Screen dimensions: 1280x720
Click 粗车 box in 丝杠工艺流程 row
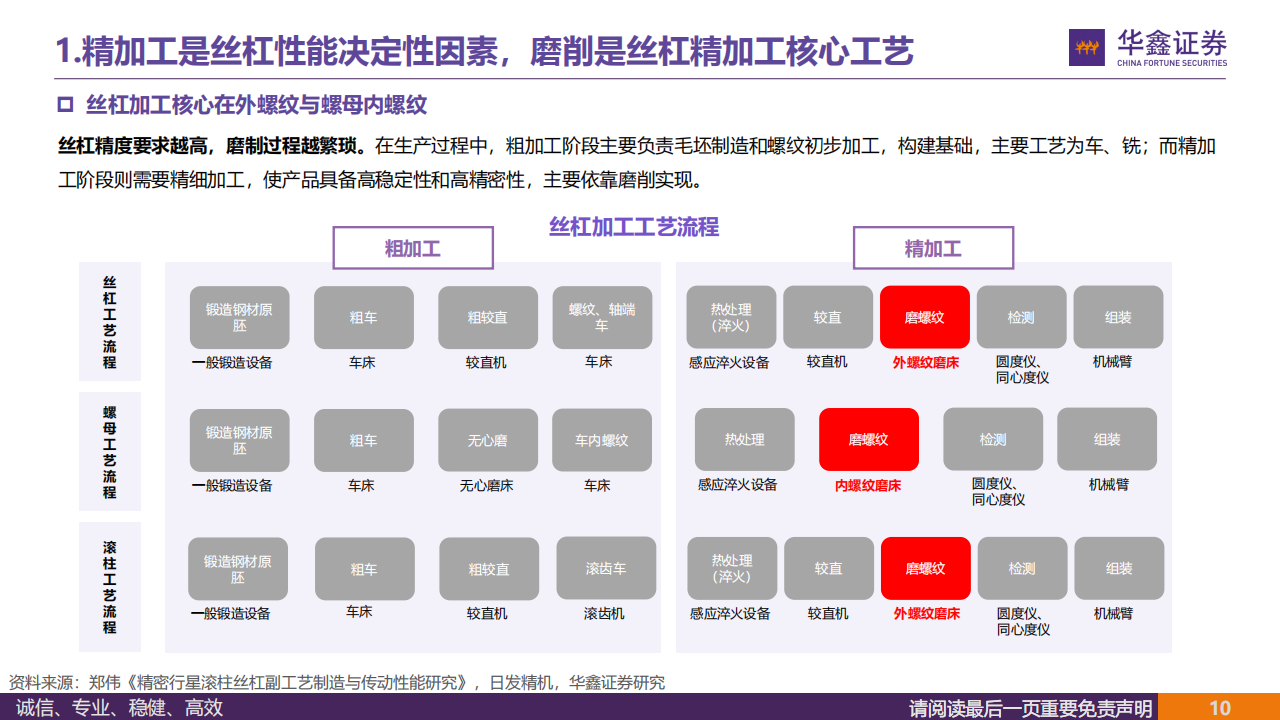click(x=364, y=318)
